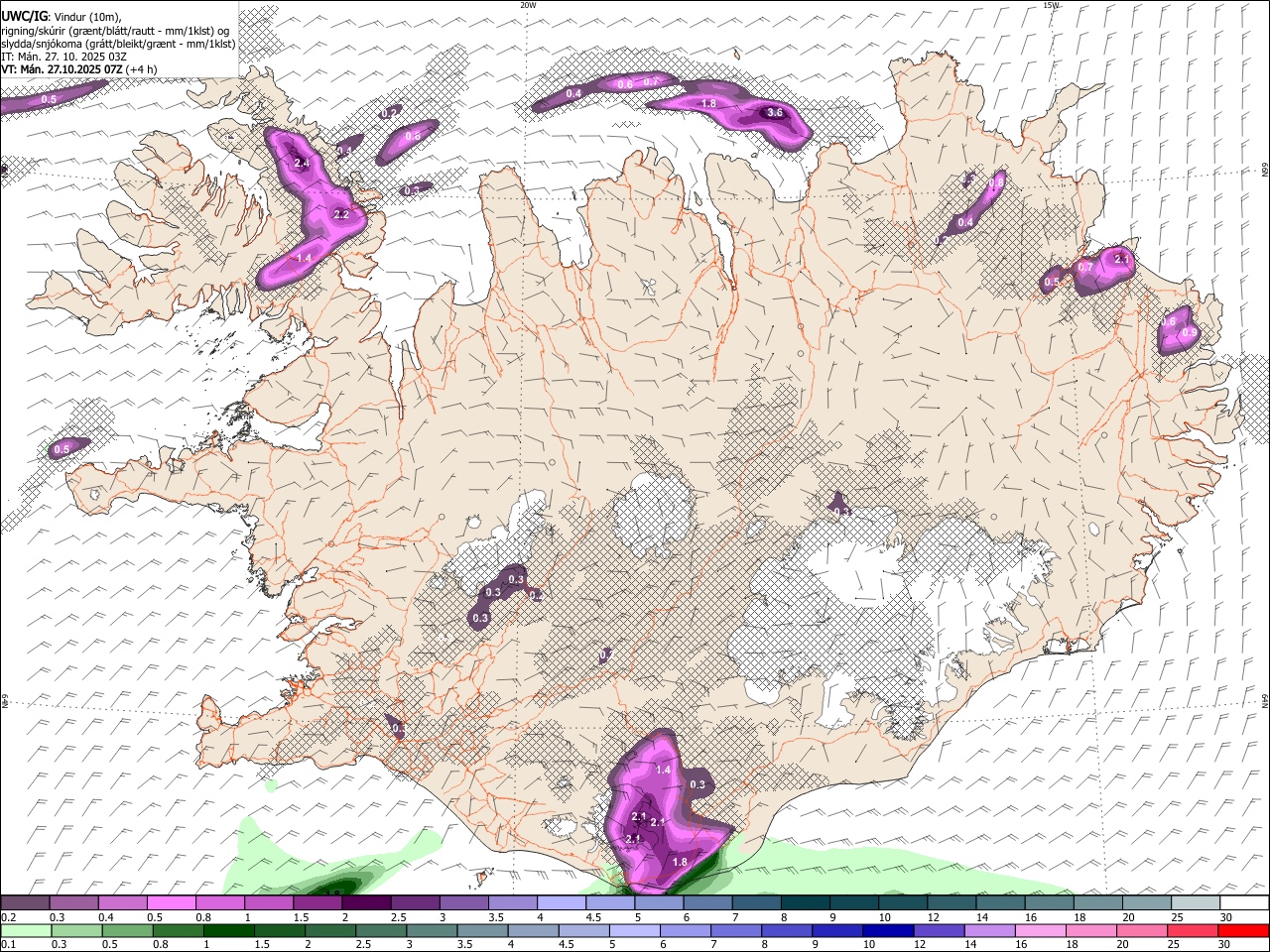Screen dimensions: 1270x952
Task: Click the snow legend swatch labeled 4.5
Action: 610,902
